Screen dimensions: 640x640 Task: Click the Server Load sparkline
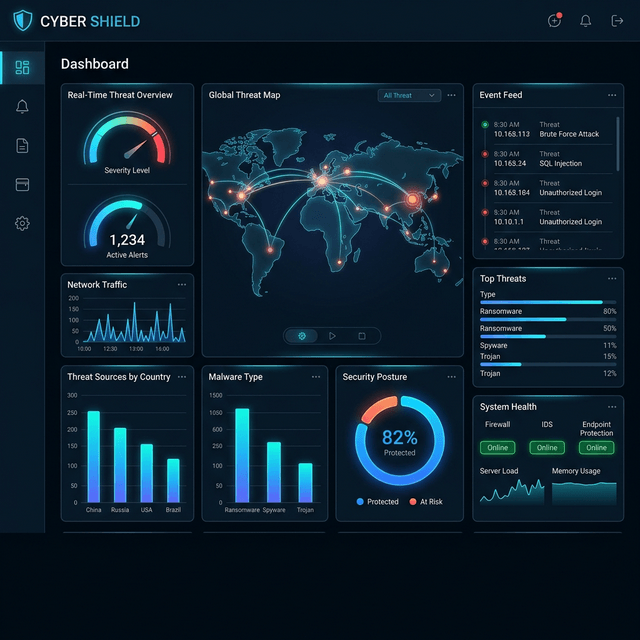pyautogui.click(x=512, y=491)
